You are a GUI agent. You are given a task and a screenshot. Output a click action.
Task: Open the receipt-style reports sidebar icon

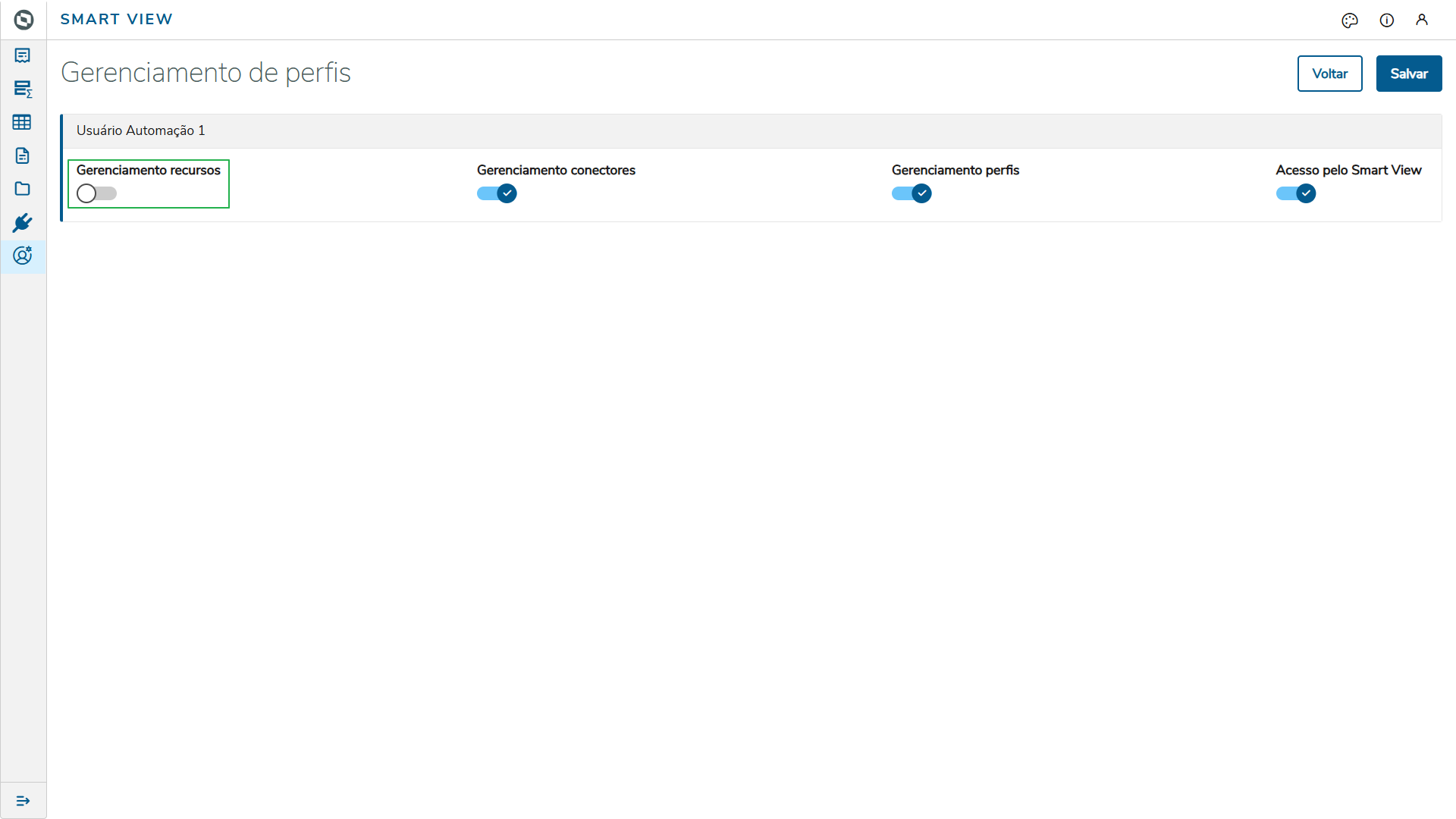23,55
